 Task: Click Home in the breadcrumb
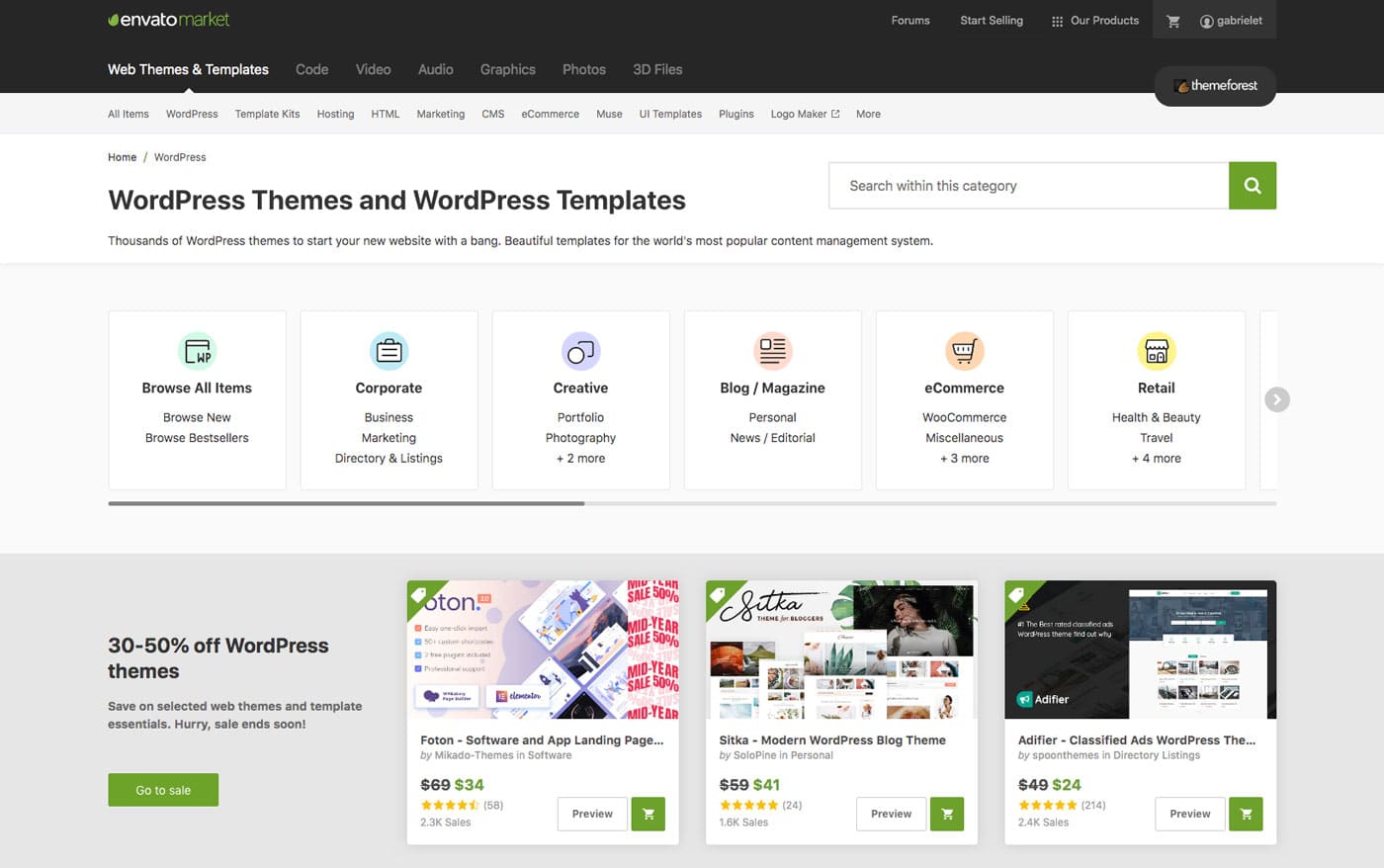123,157
